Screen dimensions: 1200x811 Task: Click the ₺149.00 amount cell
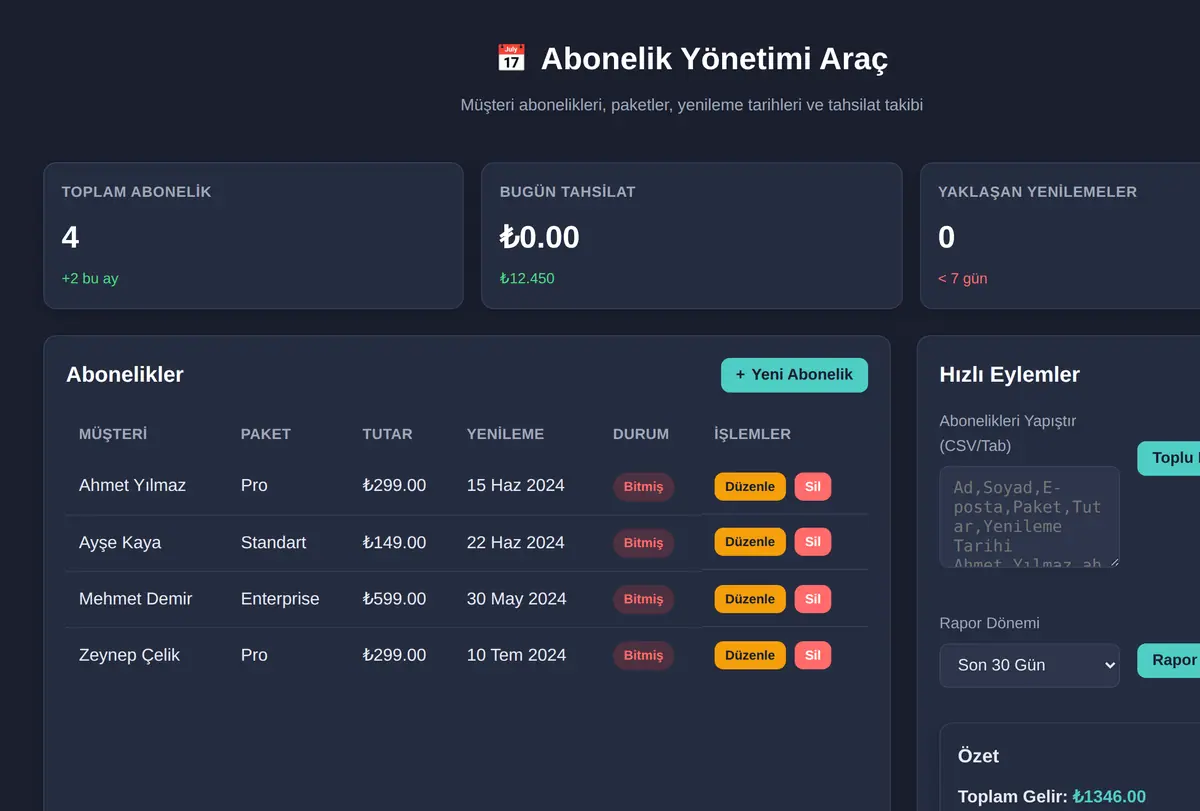click(394, 542)
